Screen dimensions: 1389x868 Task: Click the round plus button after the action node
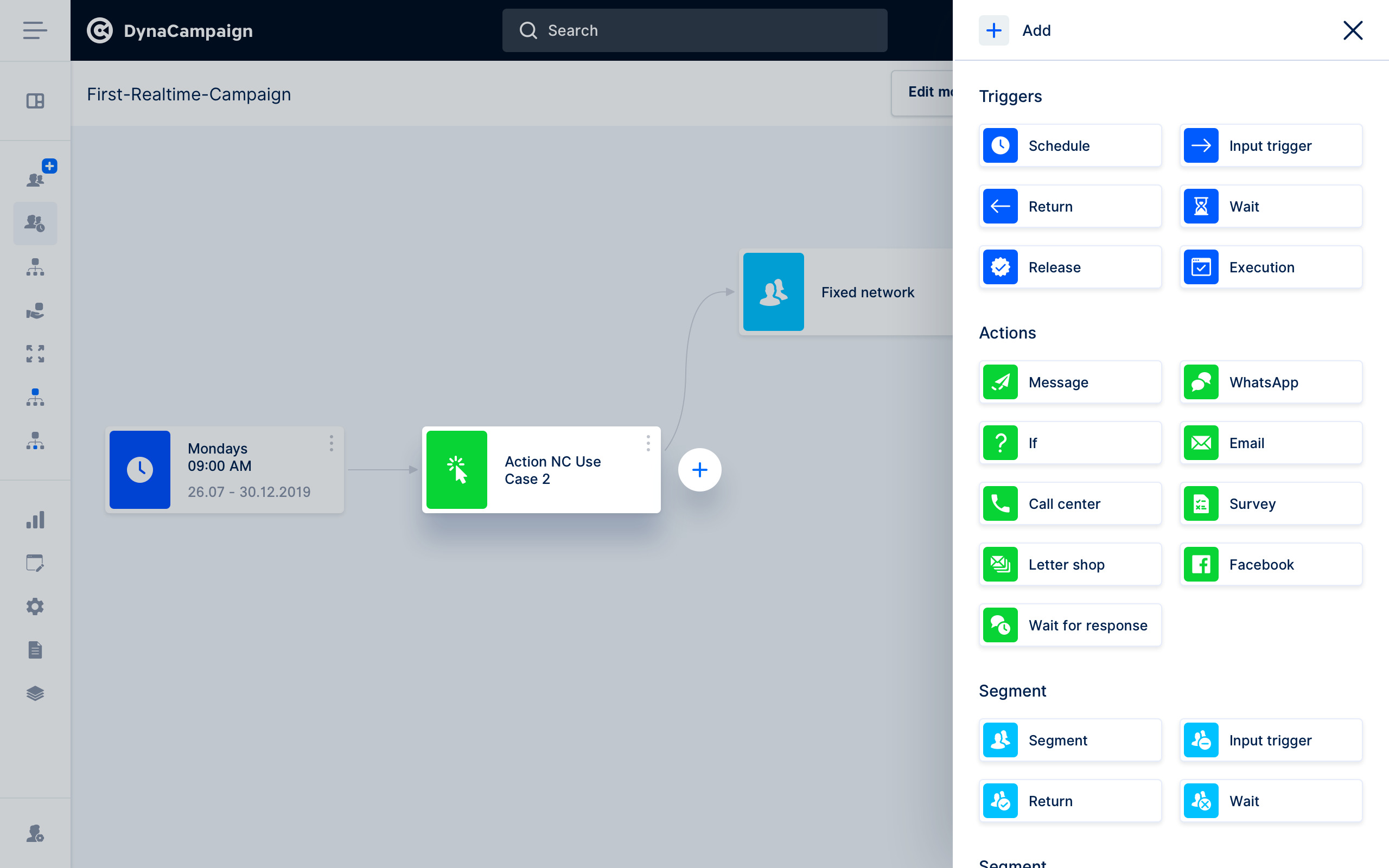click(x=699, y=470)
